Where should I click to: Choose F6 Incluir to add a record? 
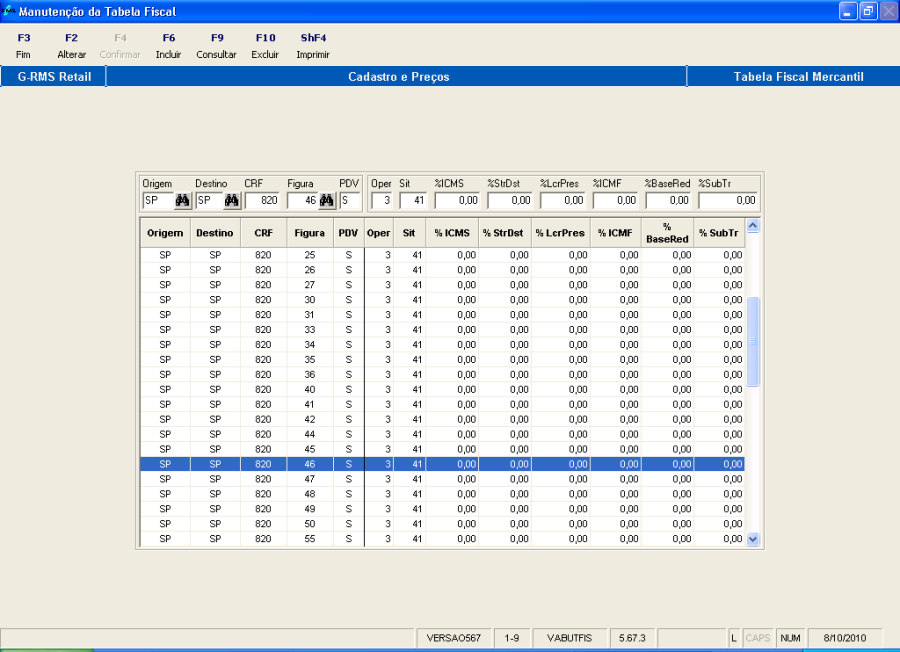tap(168, 46)
